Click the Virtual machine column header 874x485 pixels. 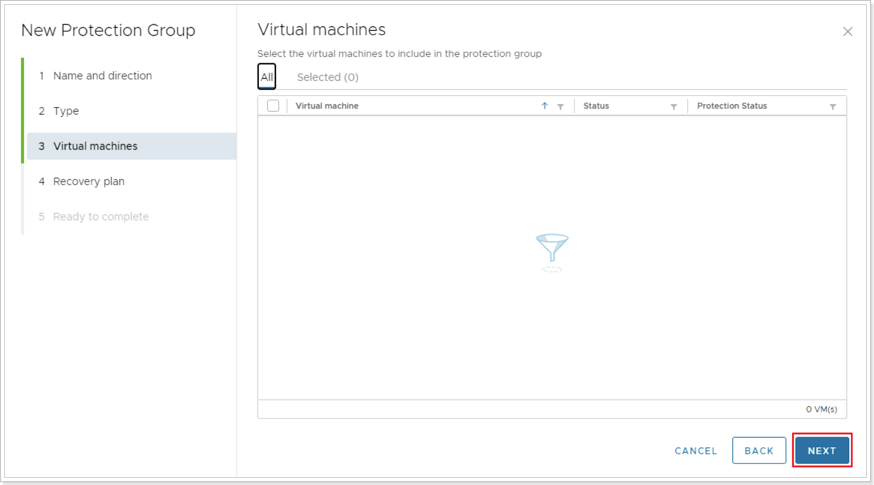point(327,106)
